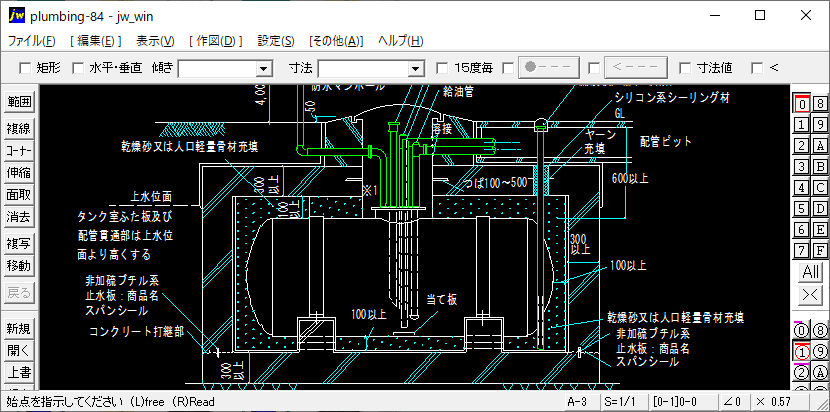This screenshot has width=830, height=412.
Task: Choose the ｺｰﾅｰ corner tool
Action: point(19,150)
